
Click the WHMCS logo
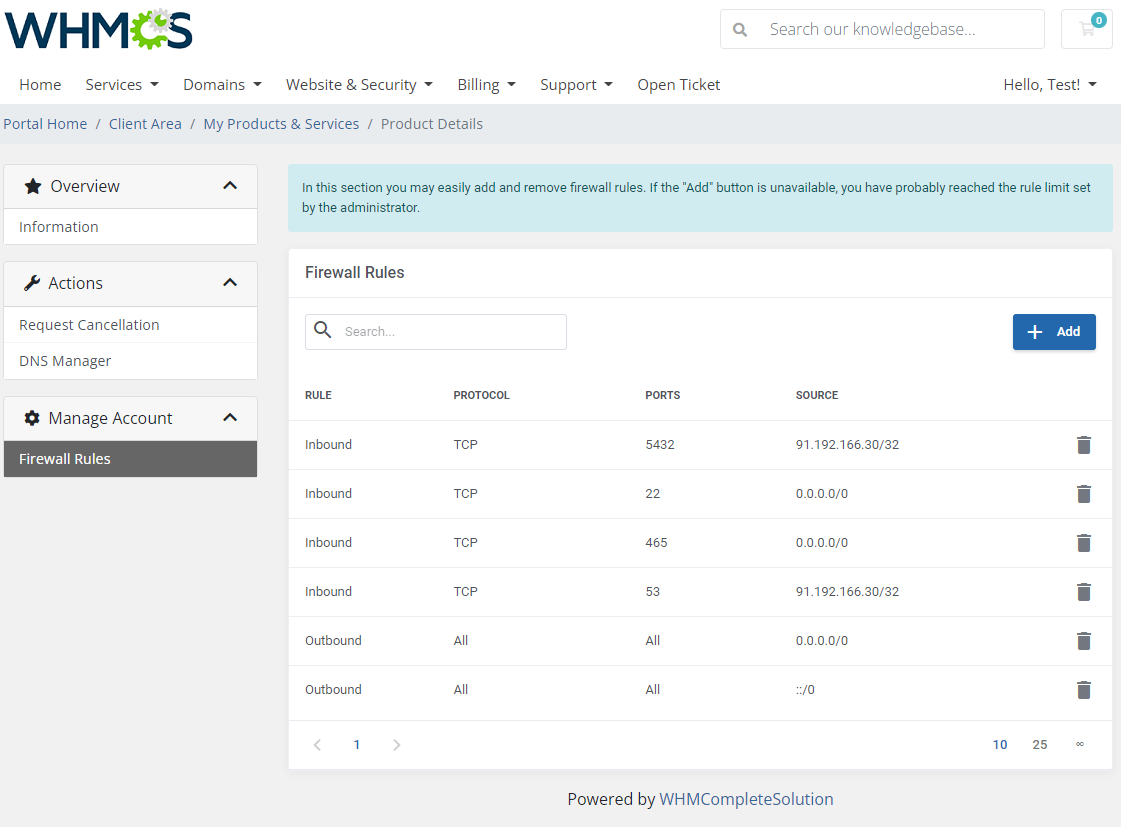point(99,29)
